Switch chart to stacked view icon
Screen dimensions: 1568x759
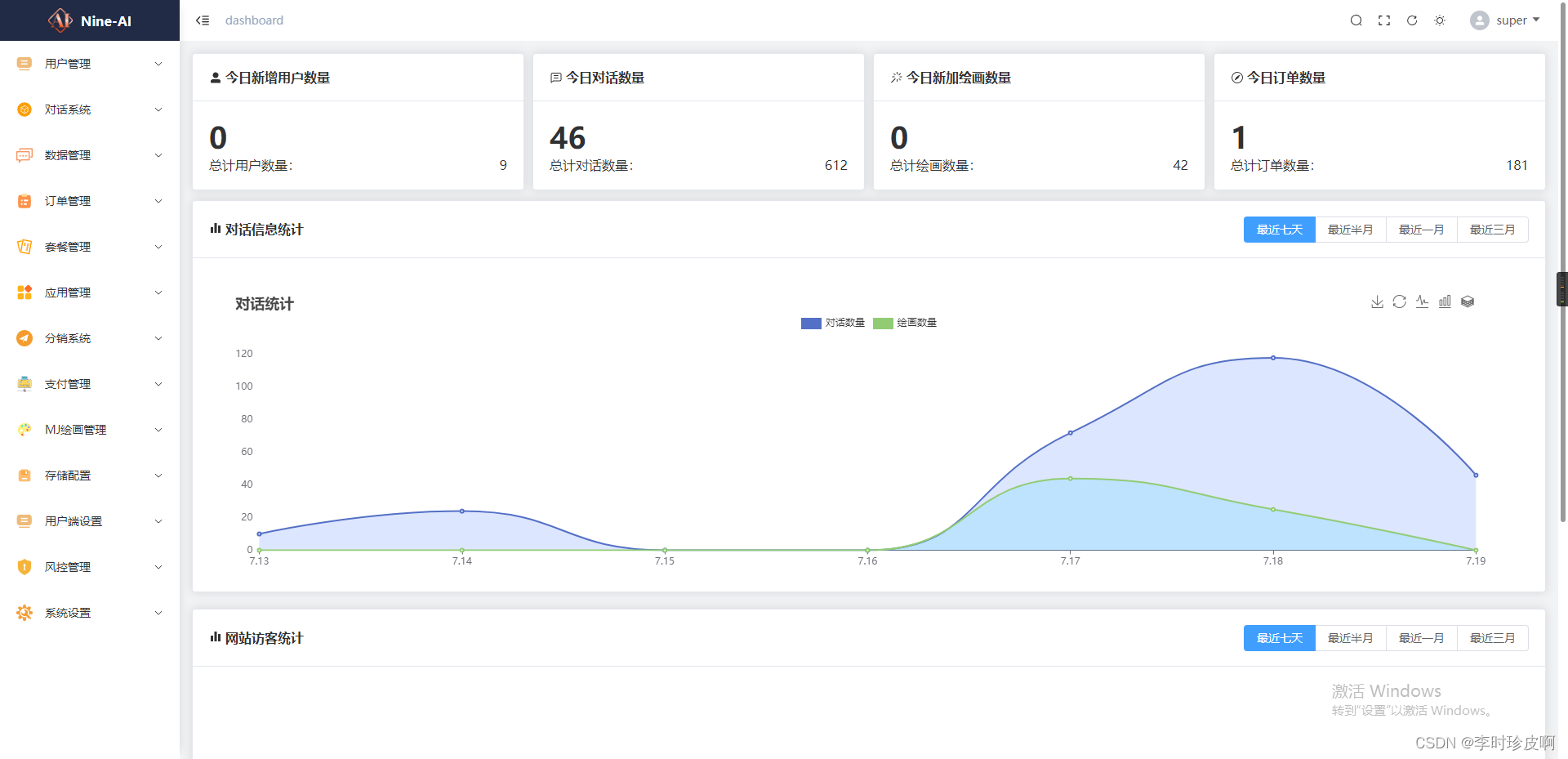pyautogui.click(x=1468, y=301)
